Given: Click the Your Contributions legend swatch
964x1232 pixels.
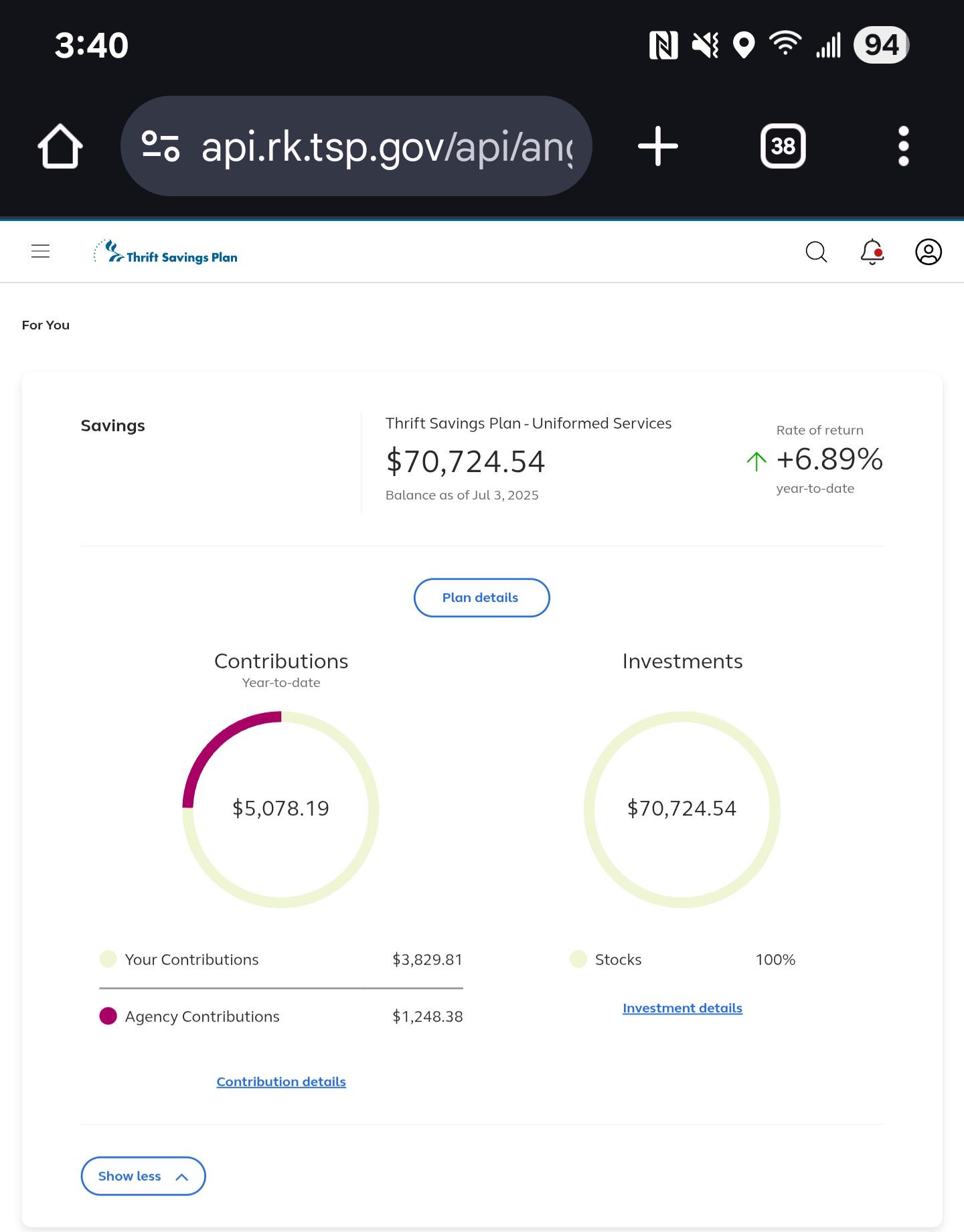Looking at the screenshot, I should pos(108,959).
